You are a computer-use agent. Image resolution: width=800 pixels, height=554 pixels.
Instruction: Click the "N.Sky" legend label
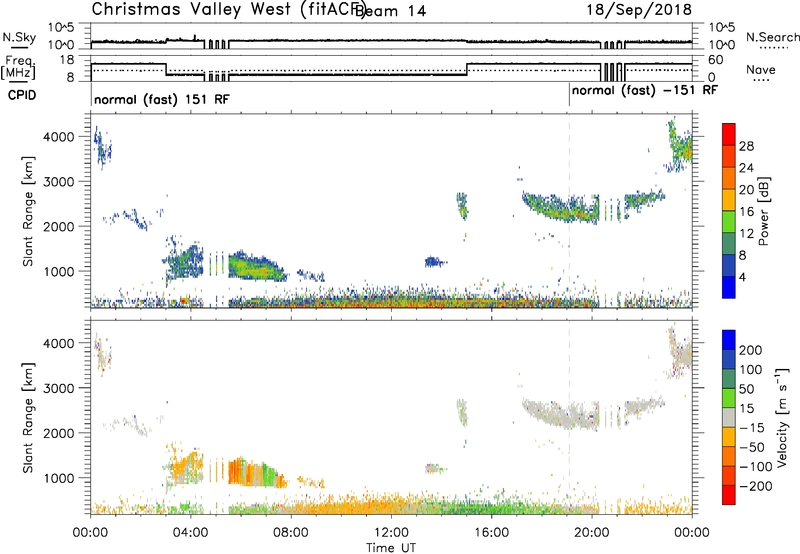(x=19, y=37)
